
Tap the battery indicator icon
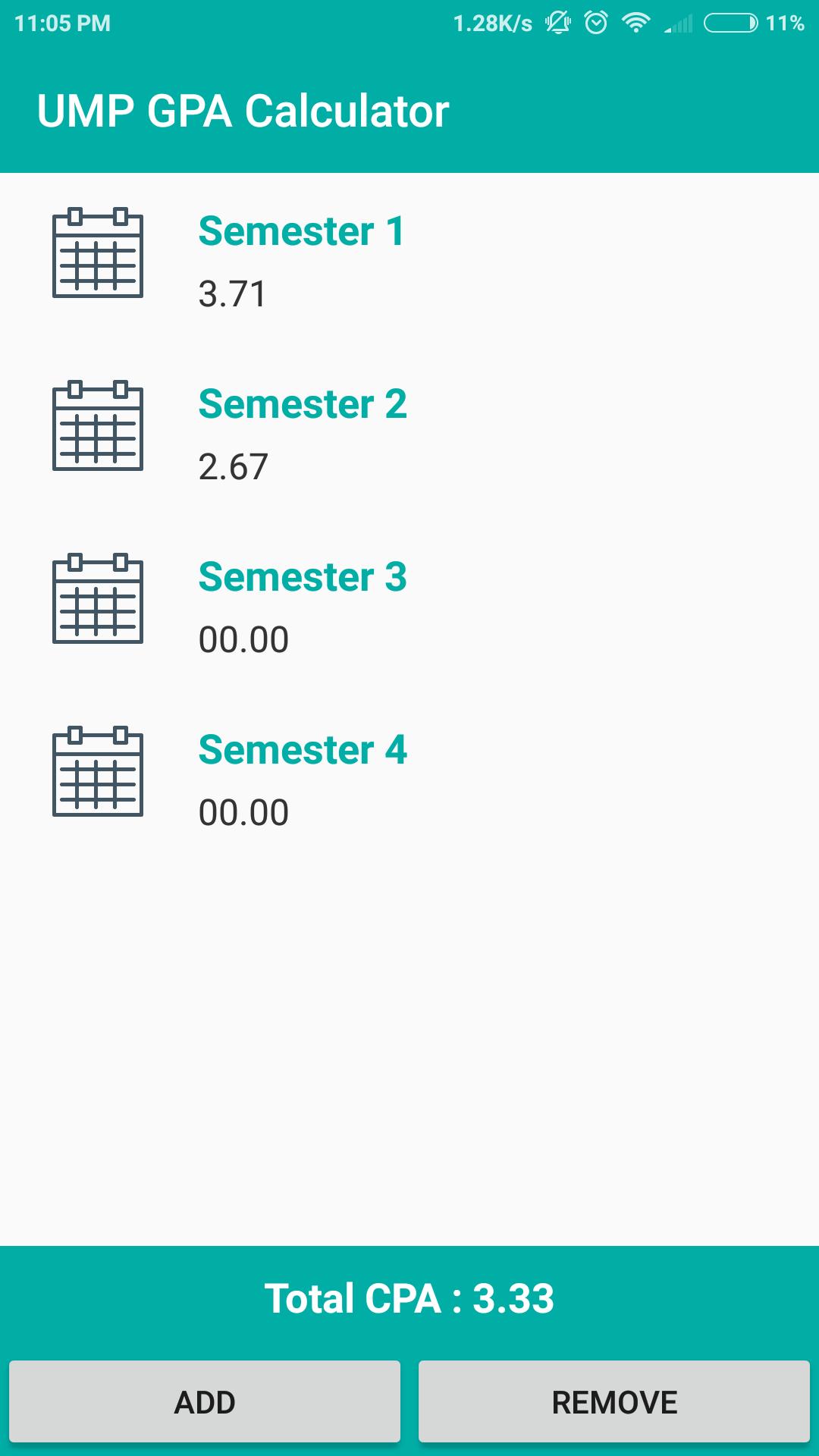(x=730, y=24)
